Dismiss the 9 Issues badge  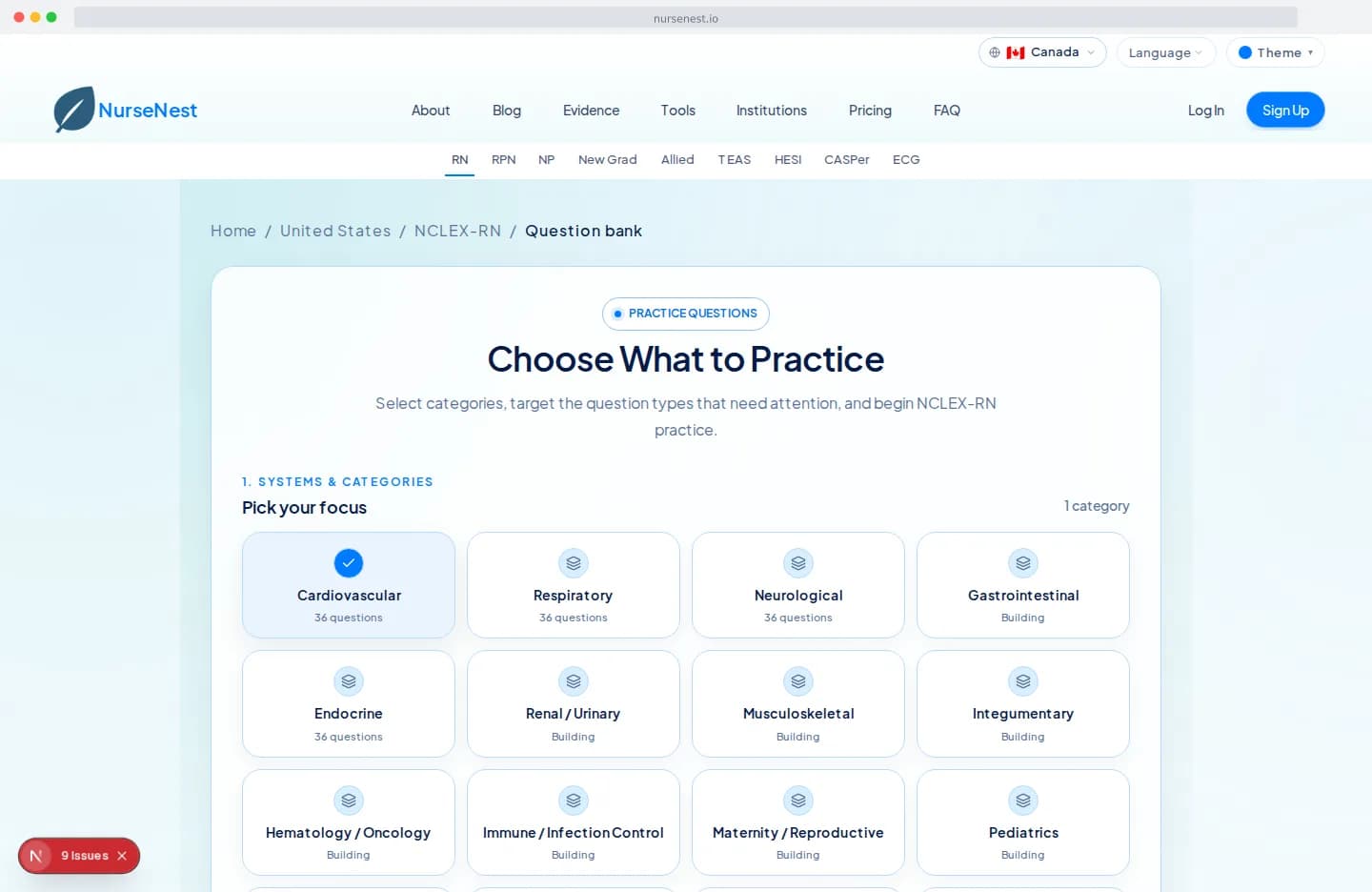tap(122, 856)
